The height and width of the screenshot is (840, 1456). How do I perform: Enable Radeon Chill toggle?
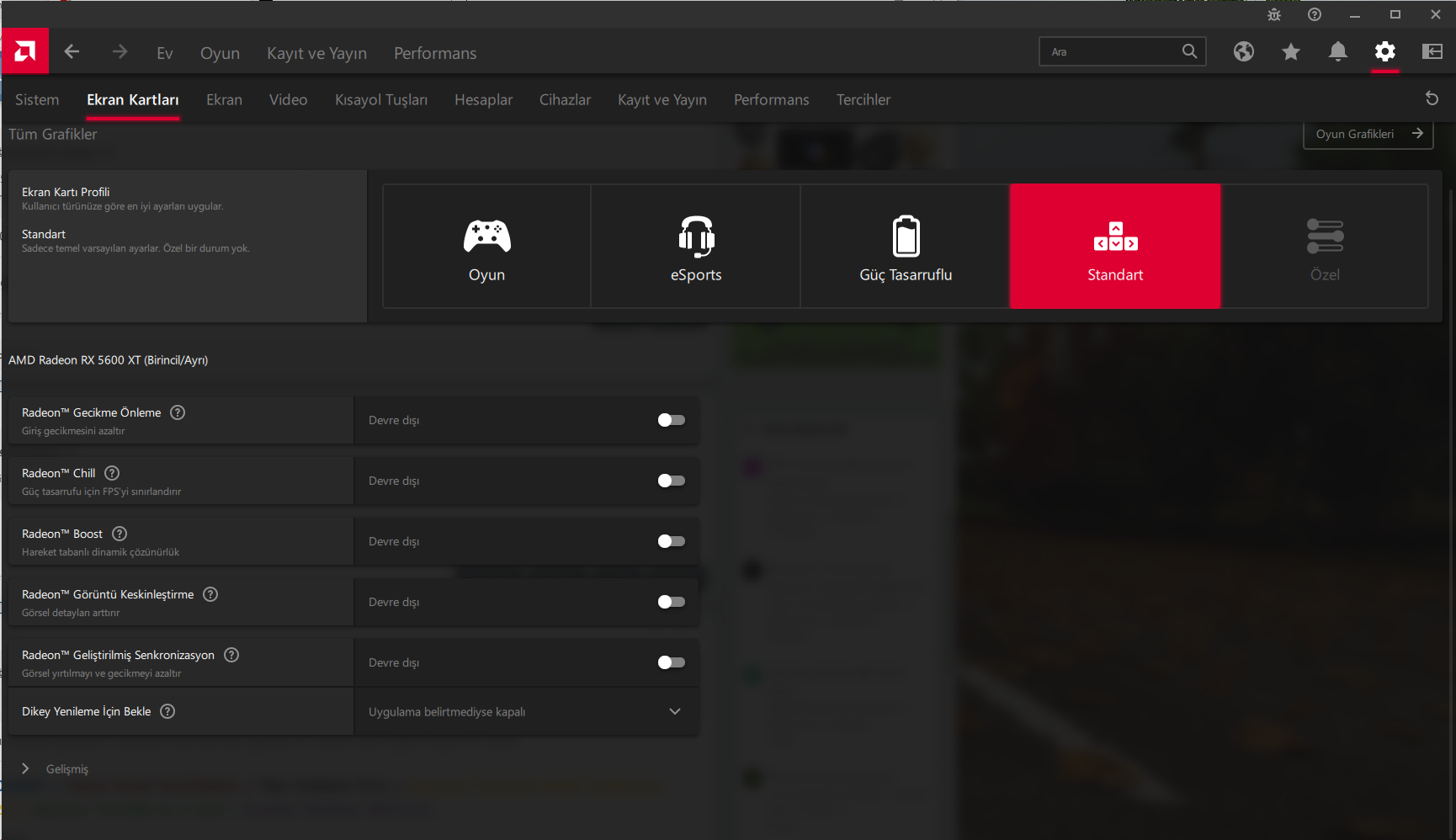click(x=671, y=481)
